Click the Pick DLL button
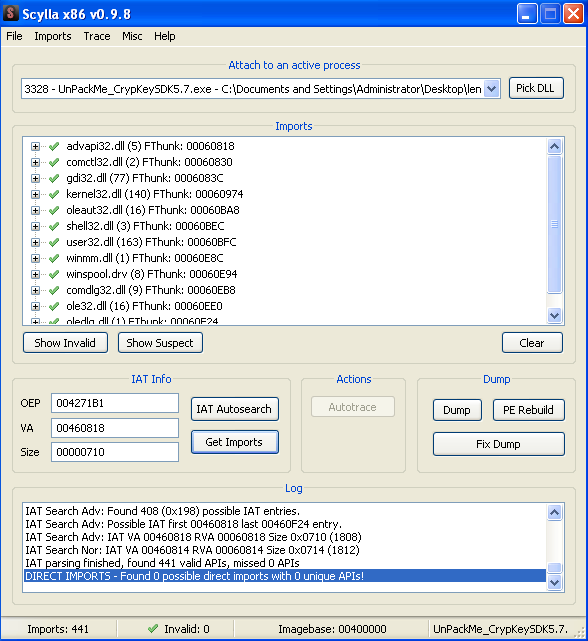Screen dimensions: 588x641 click(536, 88)
